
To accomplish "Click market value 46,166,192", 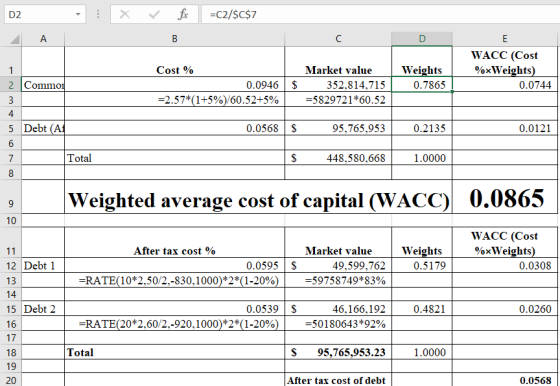I will [x=359, y=309].
